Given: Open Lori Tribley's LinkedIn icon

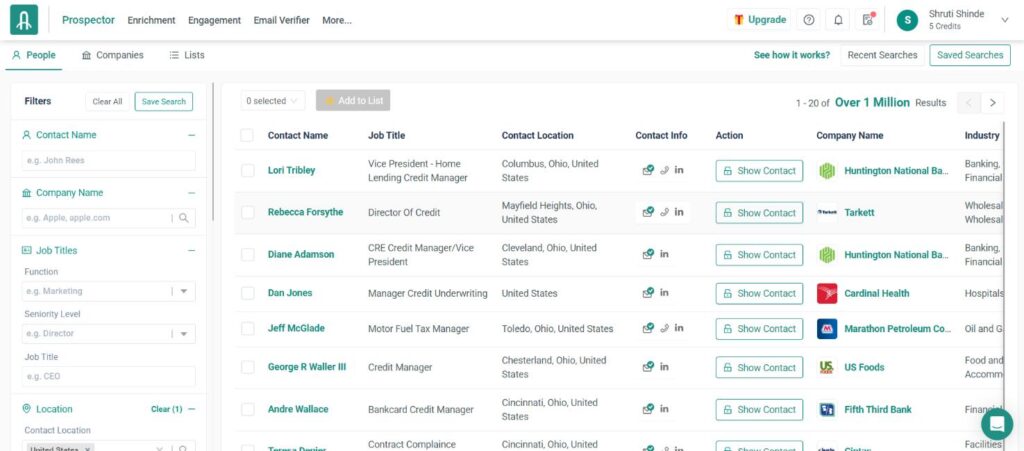Looking at the screenshot, I should tap(679, 170).
